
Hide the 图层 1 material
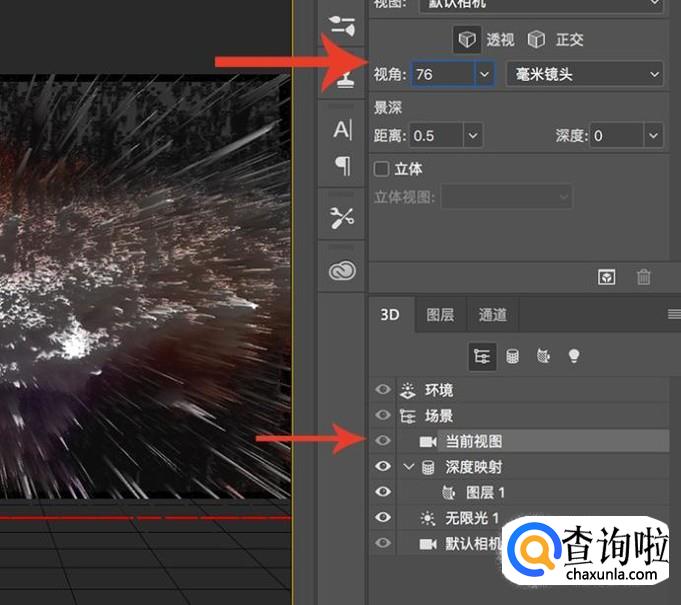(x=383, y=491)
